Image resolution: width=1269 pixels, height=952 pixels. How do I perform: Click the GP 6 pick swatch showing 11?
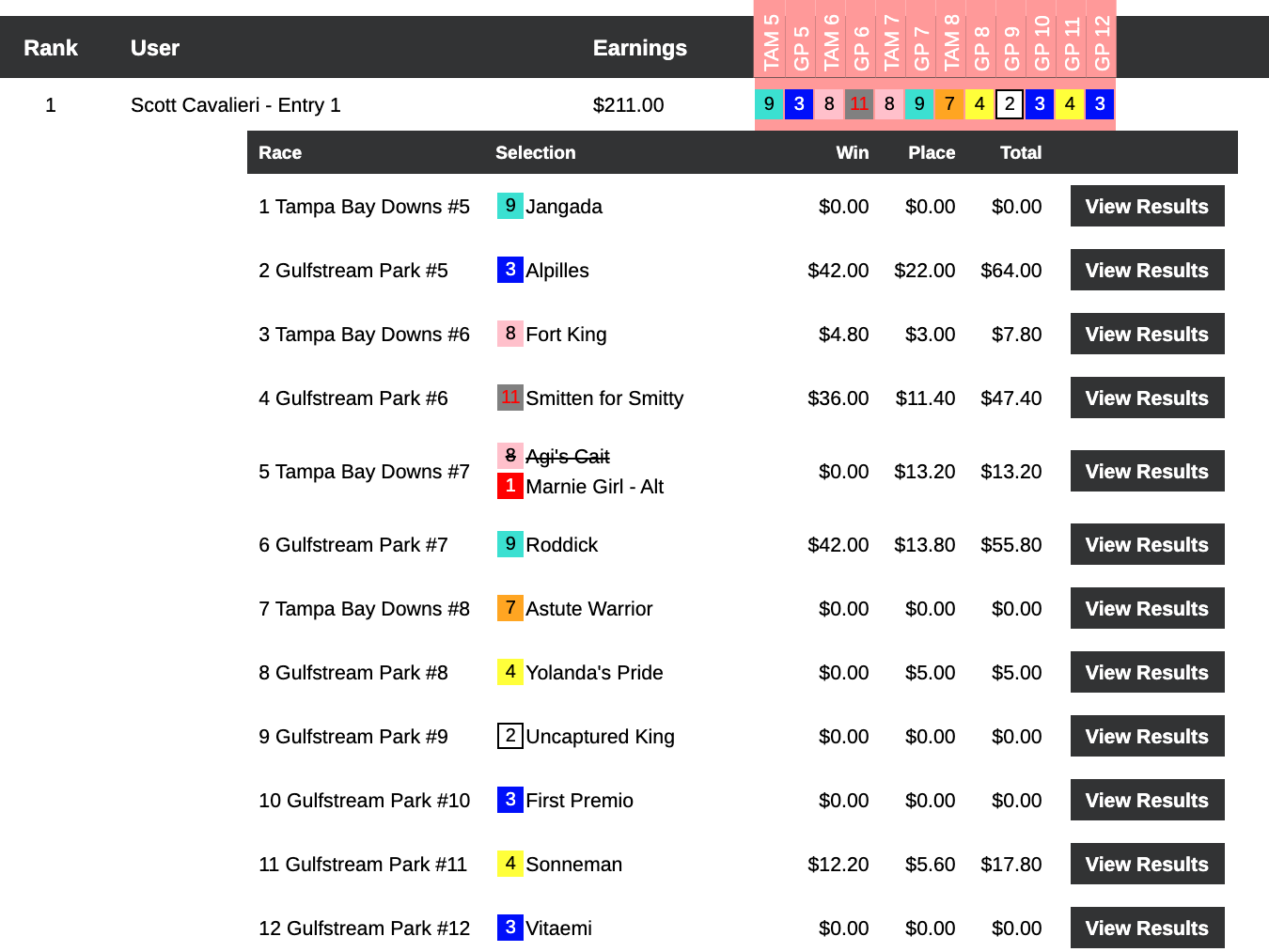[859, 104]
